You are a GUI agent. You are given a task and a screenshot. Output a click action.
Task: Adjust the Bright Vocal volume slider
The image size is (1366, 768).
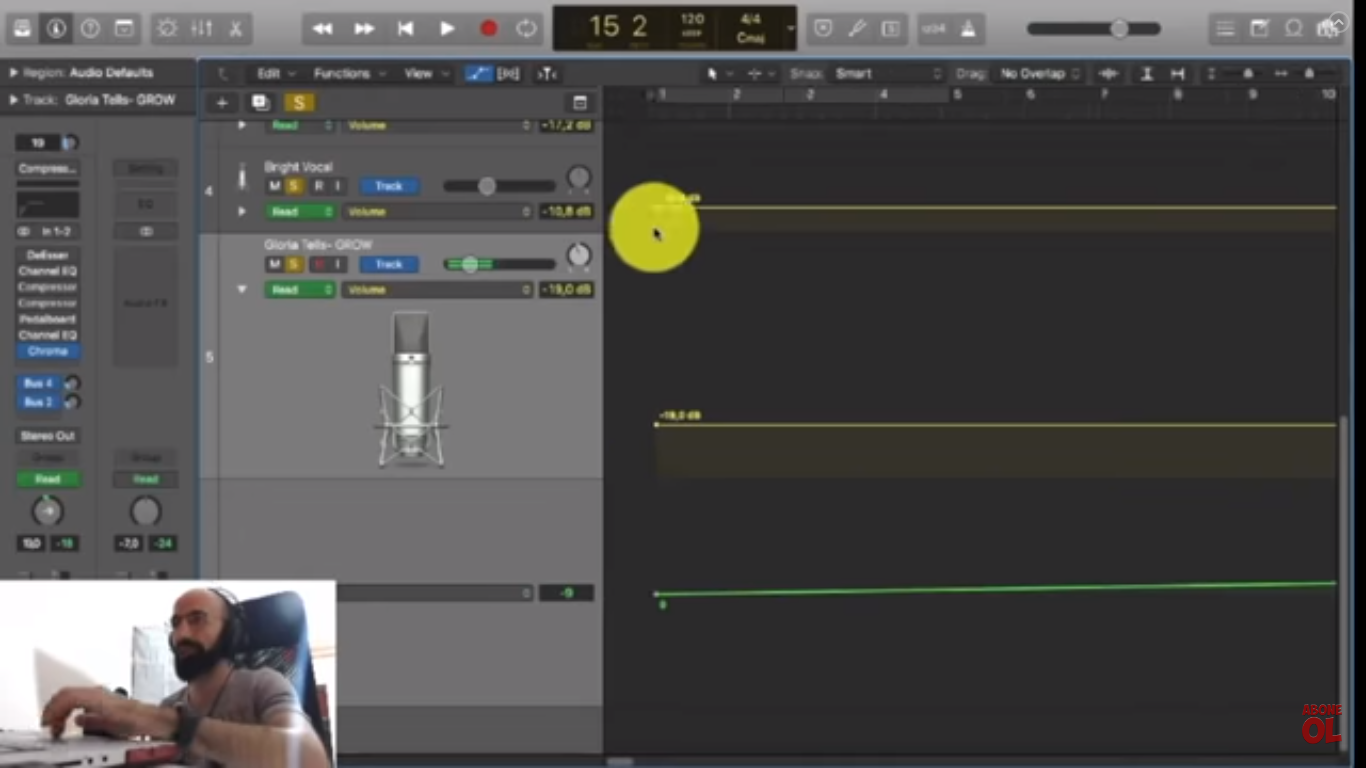click(x=499, y=186)
